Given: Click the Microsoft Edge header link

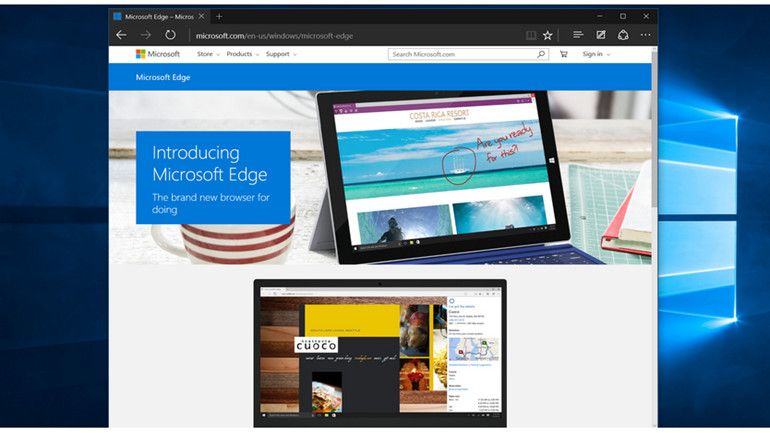Looking at the screenshot, I should 163,77.
